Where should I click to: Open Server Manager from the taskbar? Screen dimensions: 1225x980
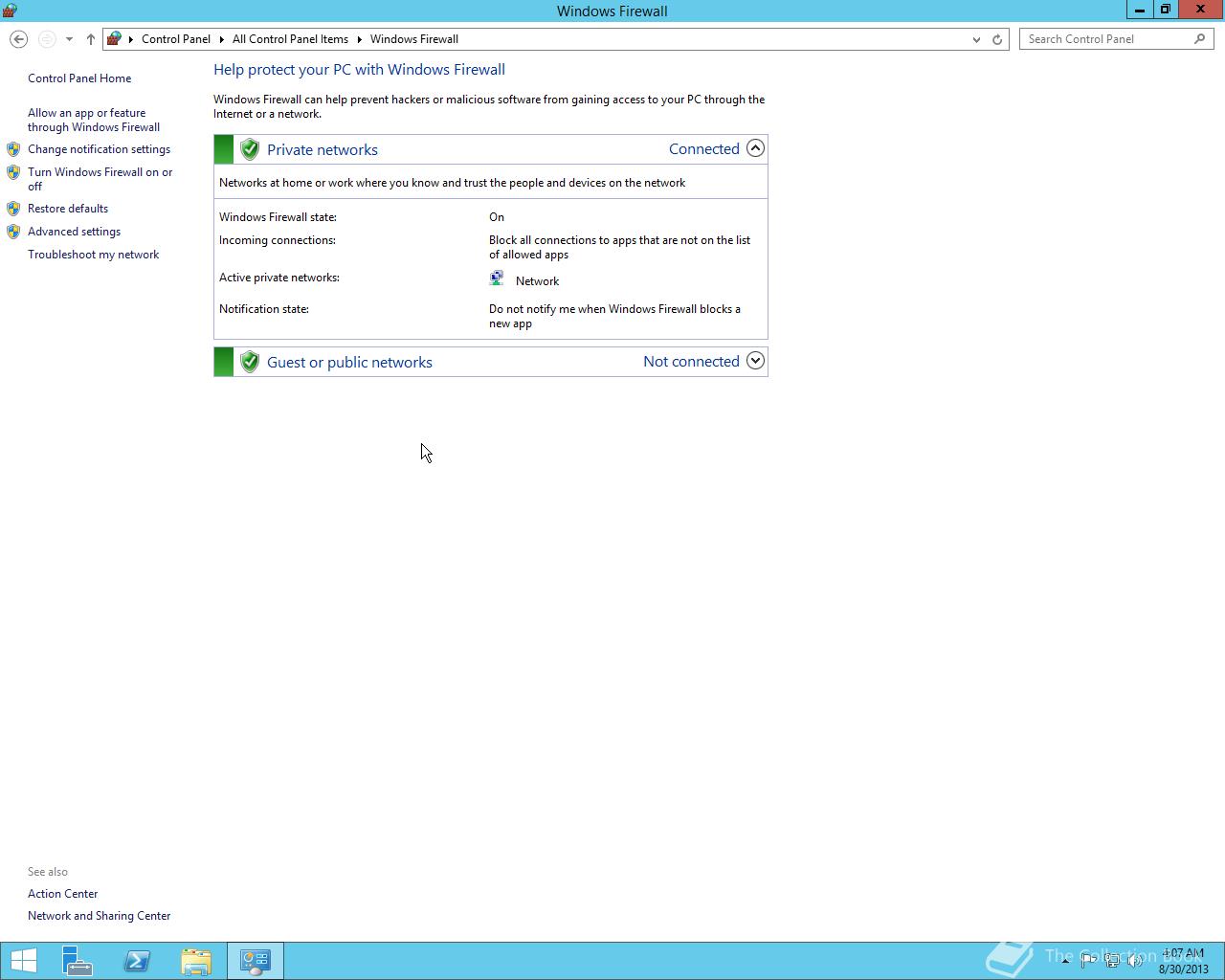(78, 961)
